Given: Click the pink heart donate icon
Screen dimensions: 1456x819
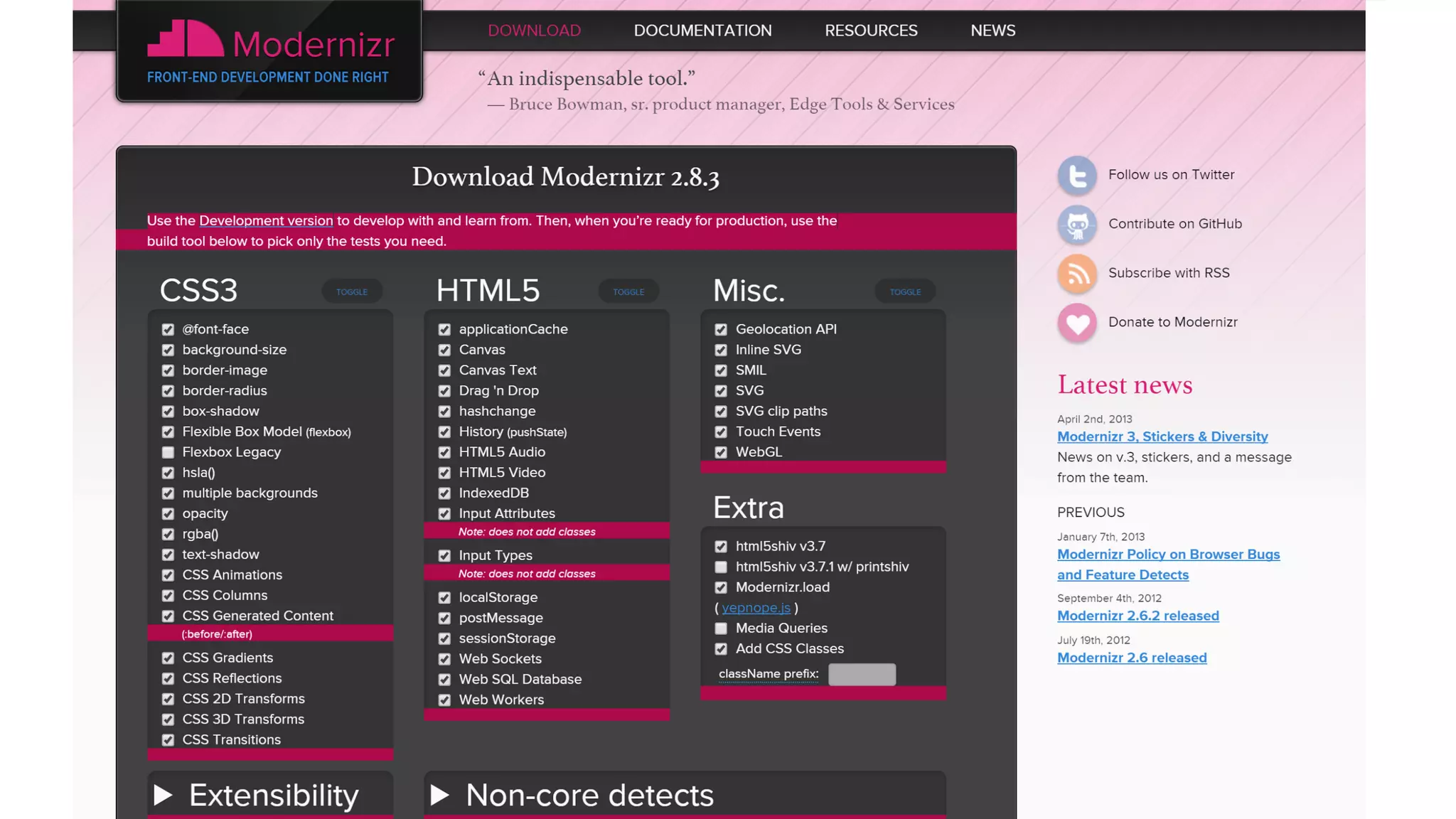Looking at the screenshot, I should tap(1077, 322).
